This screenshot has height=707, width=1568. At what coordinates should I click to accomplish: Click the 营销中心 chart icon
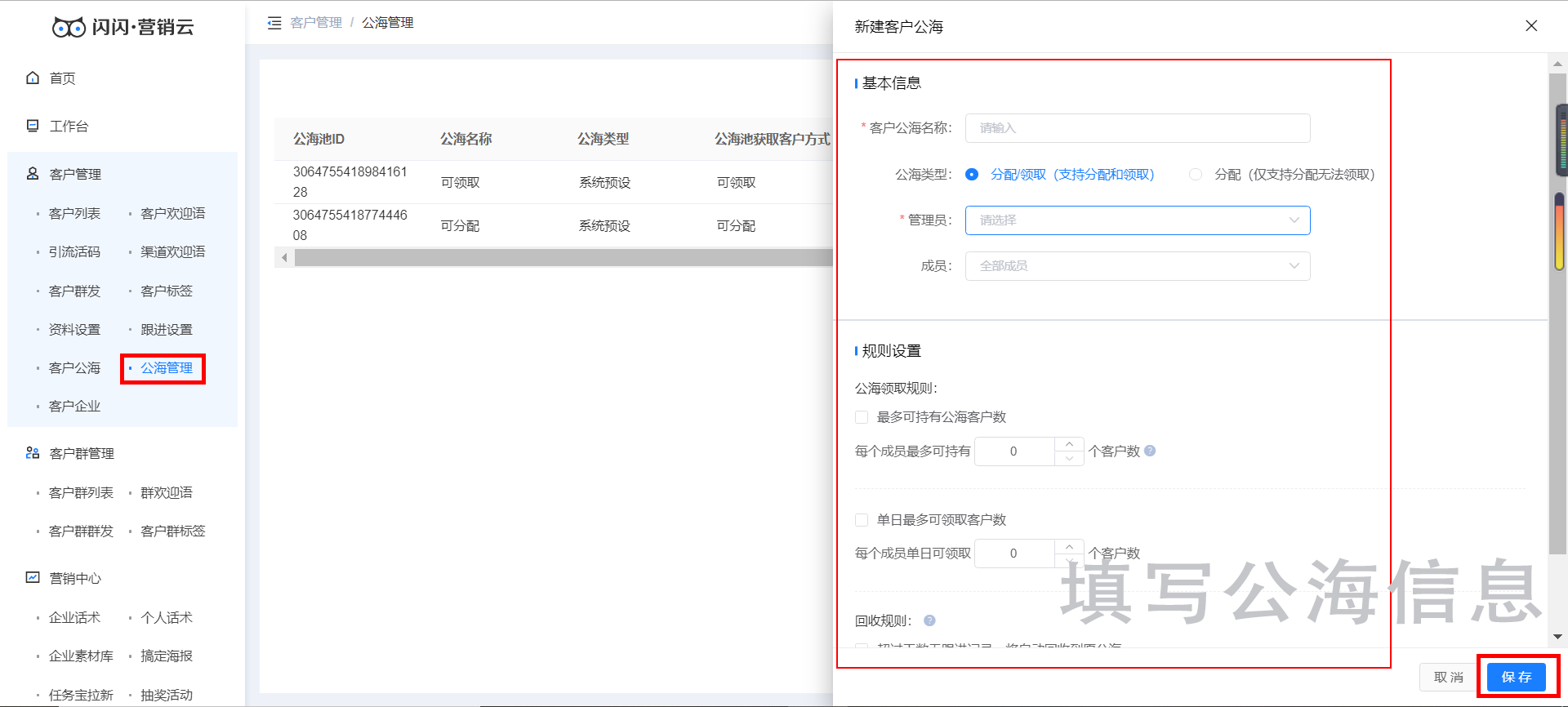33,578
